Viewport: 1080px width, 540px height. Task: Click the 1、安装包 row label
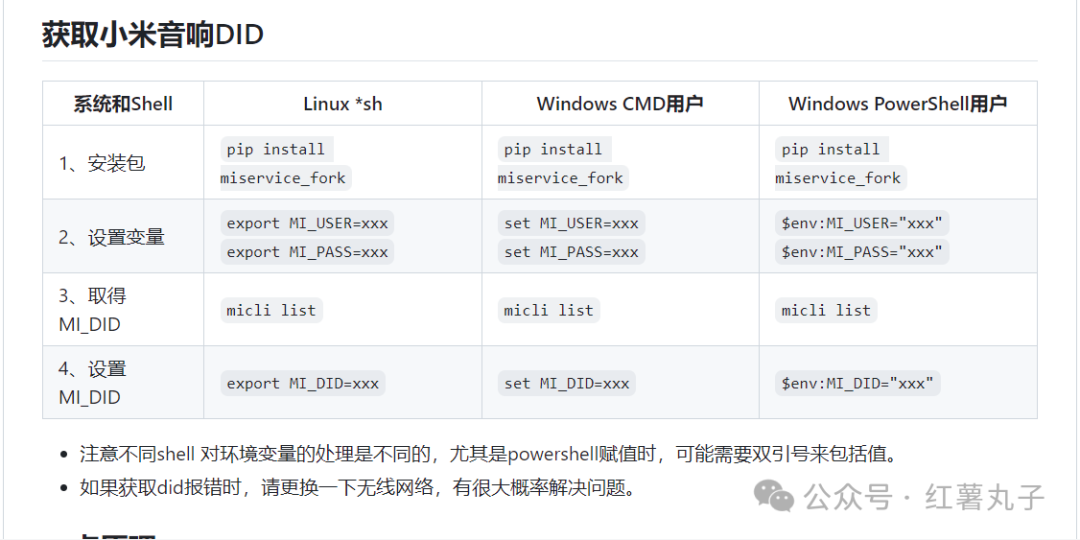click(x=102, y=163)
